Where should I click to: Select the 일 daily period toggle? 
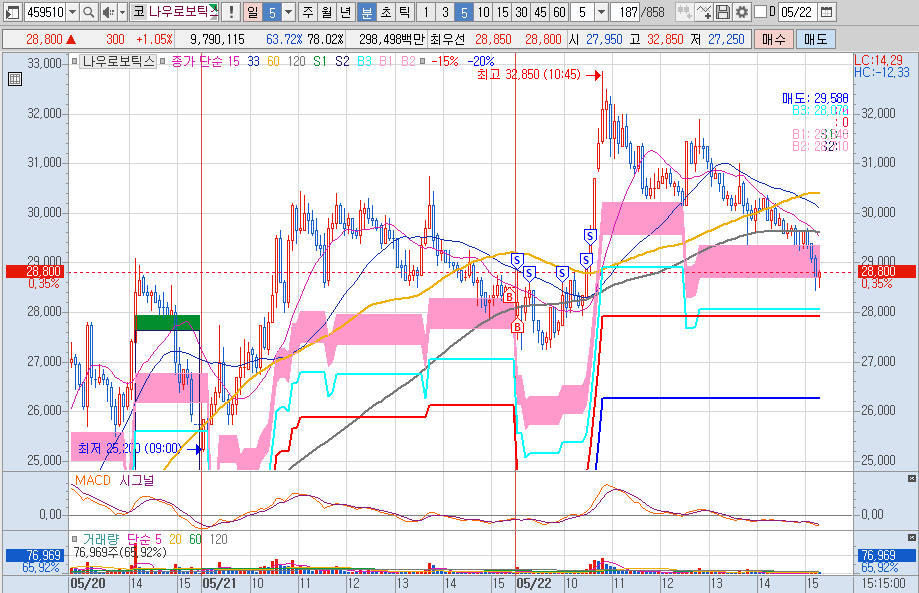coord(252,12)
